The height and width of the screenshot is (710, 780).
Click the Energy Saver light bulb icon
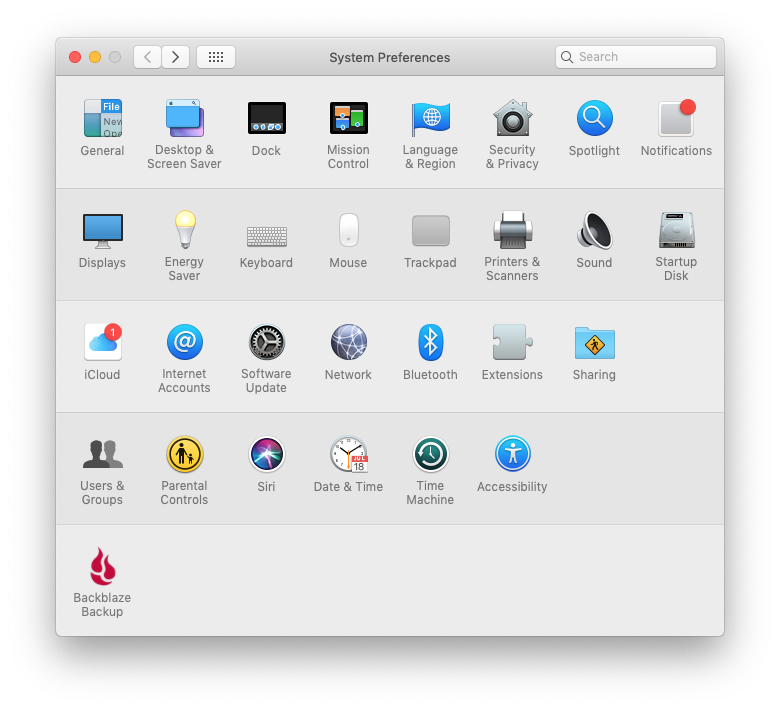coord(185,231)
